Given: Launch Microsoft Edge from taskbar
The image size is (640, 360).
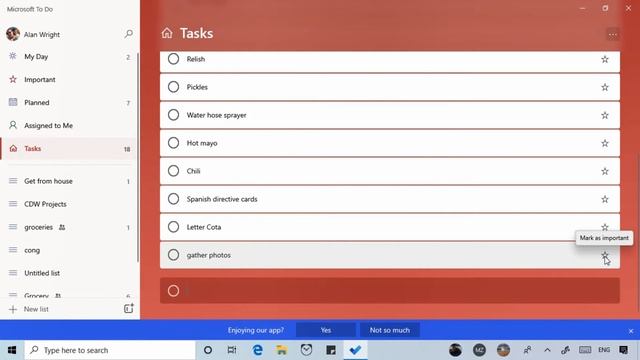Looking at the screenshot, I should pos(258,350).
